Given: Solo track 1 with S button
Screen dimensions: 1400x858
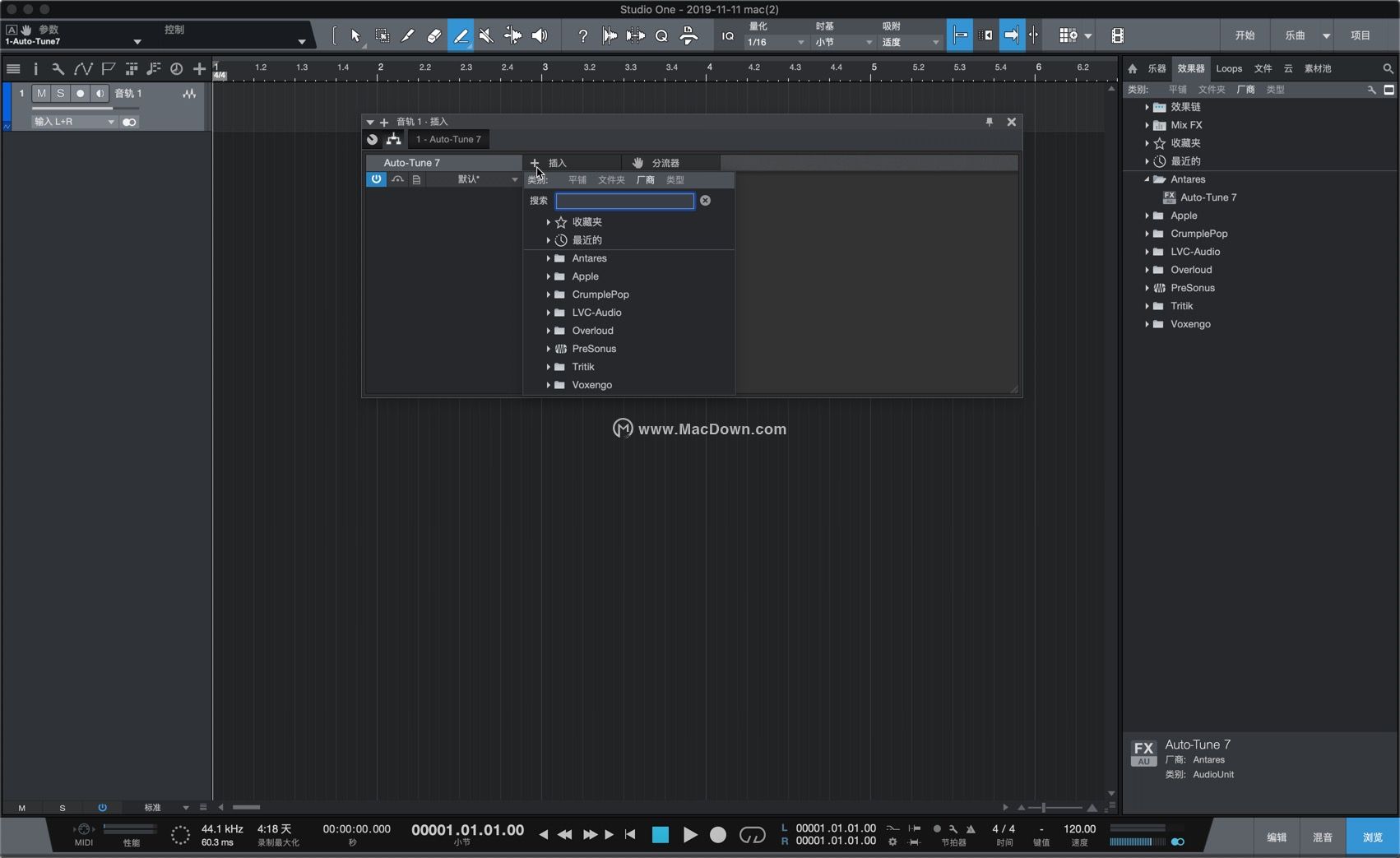Looking at the screenshot, I should tap(60, 94).
